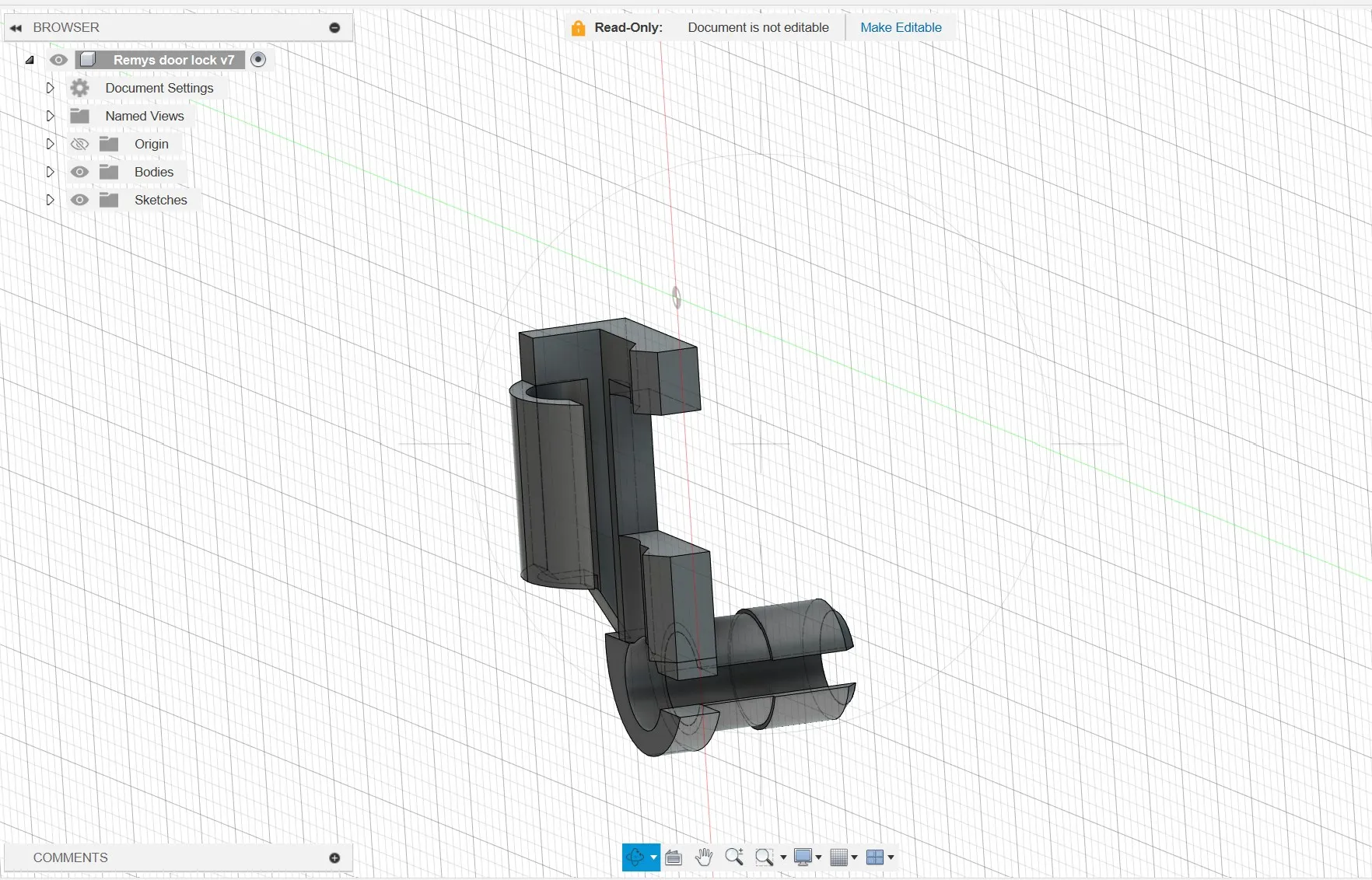This screenshot has height=880, width=1372.
Task: Hide the Bodies folder
Action: pyautogui.click(x=79, y=173)
